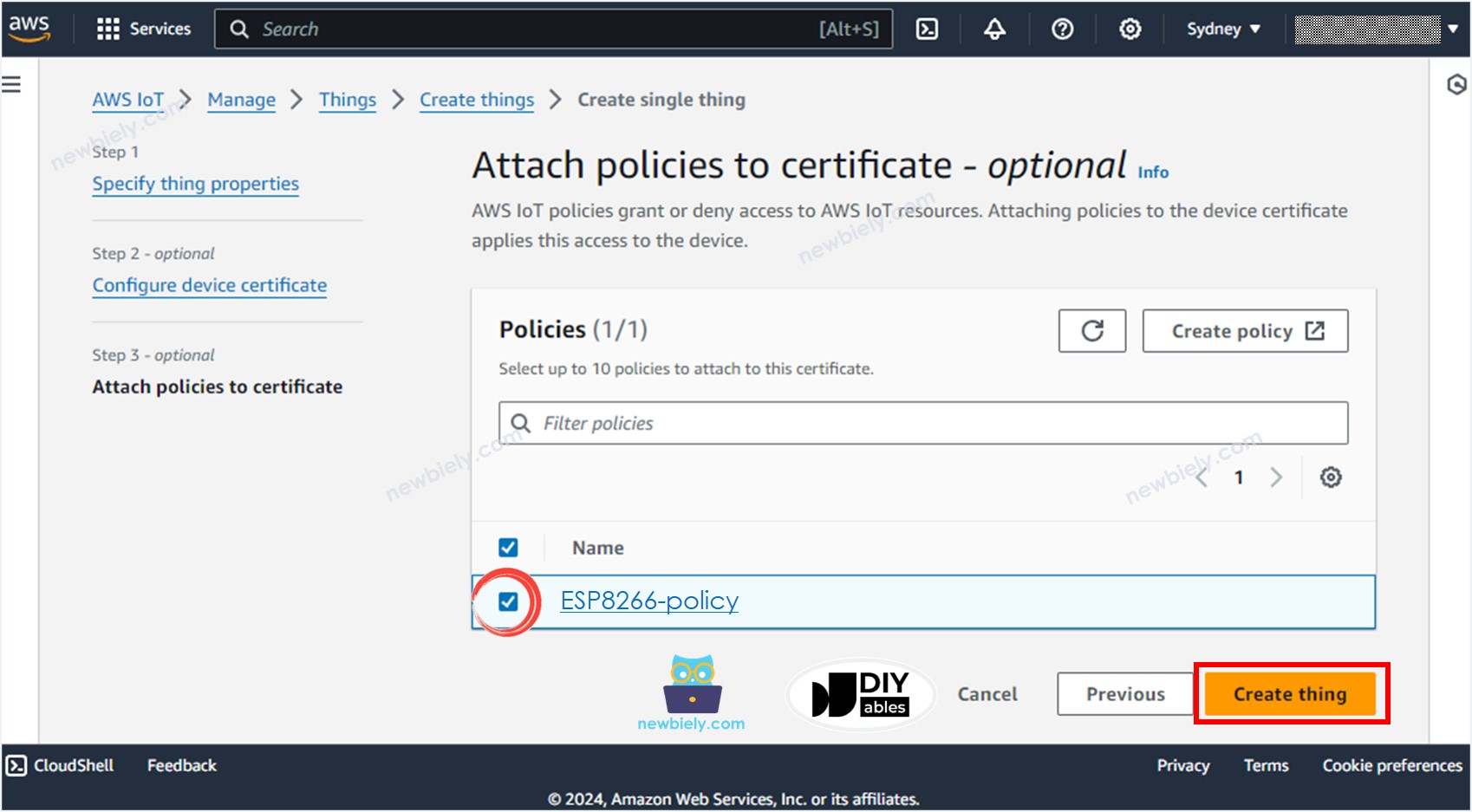Open CloudShell from the bottom status bar

point(59,765)
